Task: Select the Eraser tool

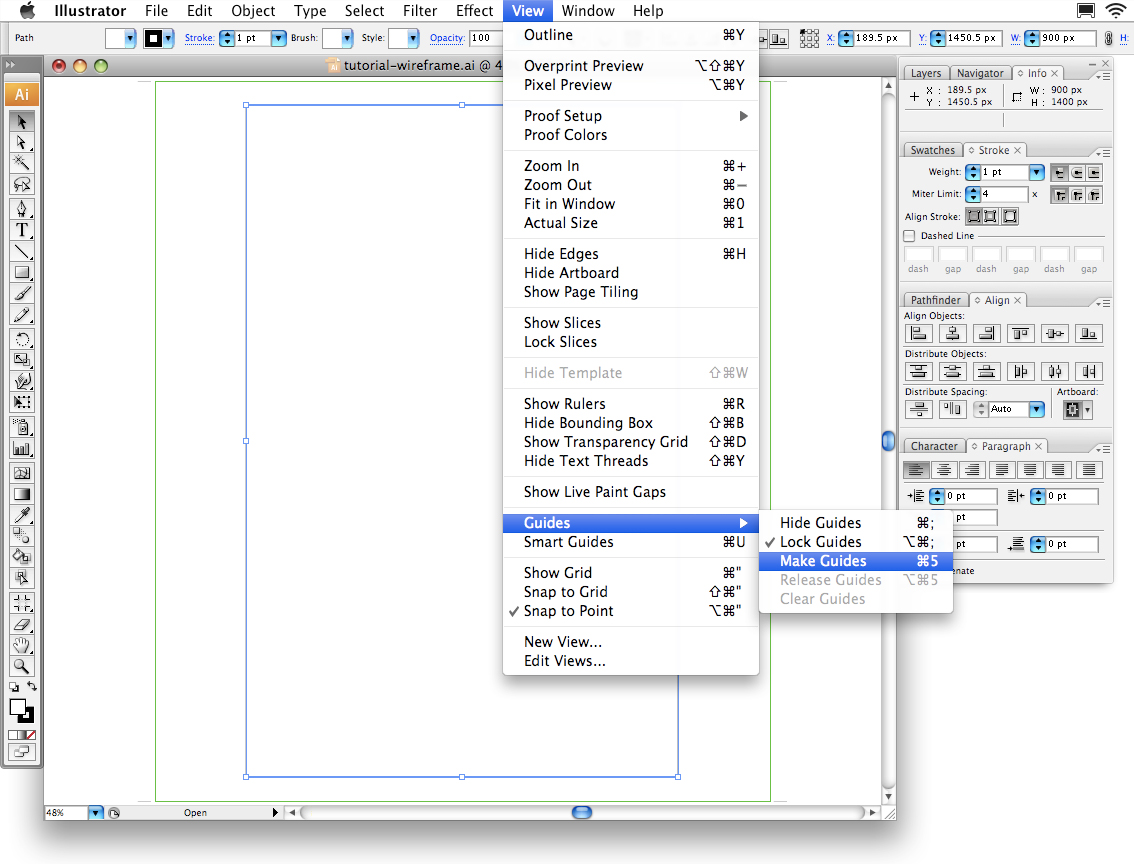Action: point(22,624)
